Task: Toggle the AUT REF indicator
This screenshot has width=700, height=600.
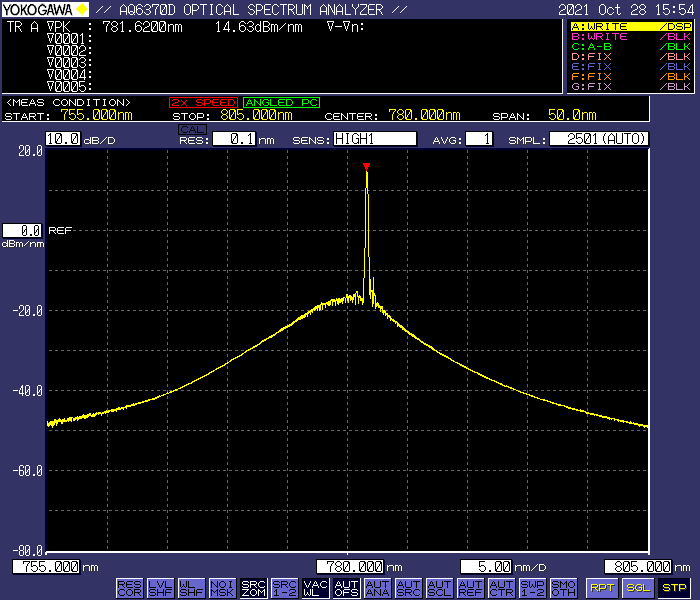Action: point(471,588)
